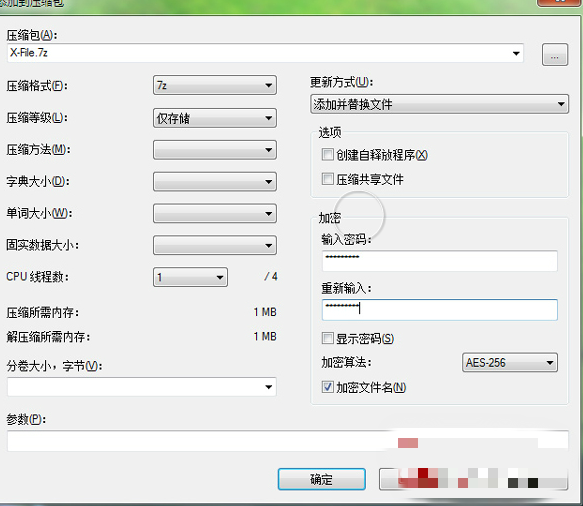The image size is (583, 506).
Task: Enable 创建自释放程序 checkbox
Action: [x=328, y=155]
